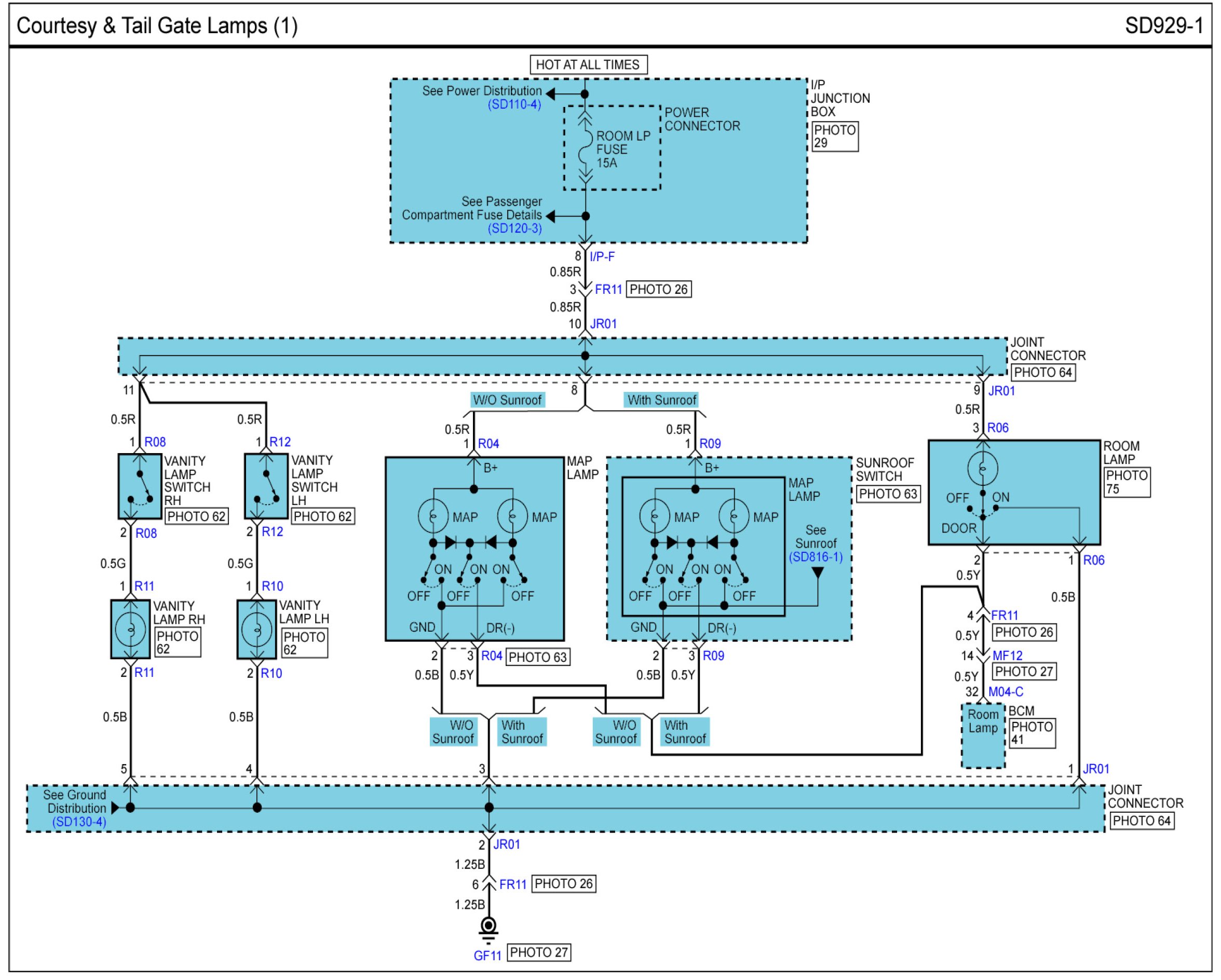Click the Room LP Fuse 15A symbol
Screen dimensions: 1221x980
tap(586, 150)
